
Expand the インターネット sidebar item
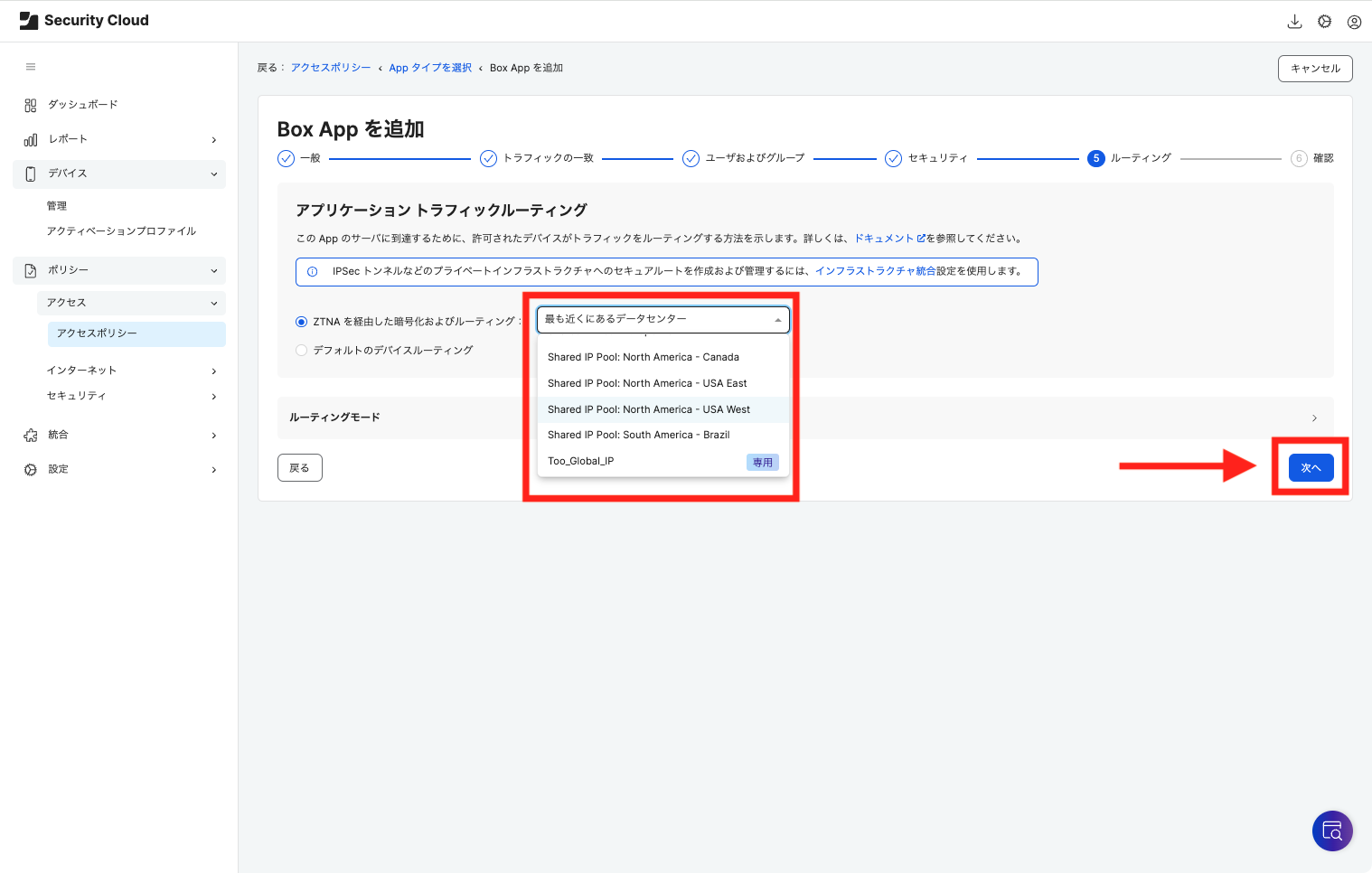[214, 371]
